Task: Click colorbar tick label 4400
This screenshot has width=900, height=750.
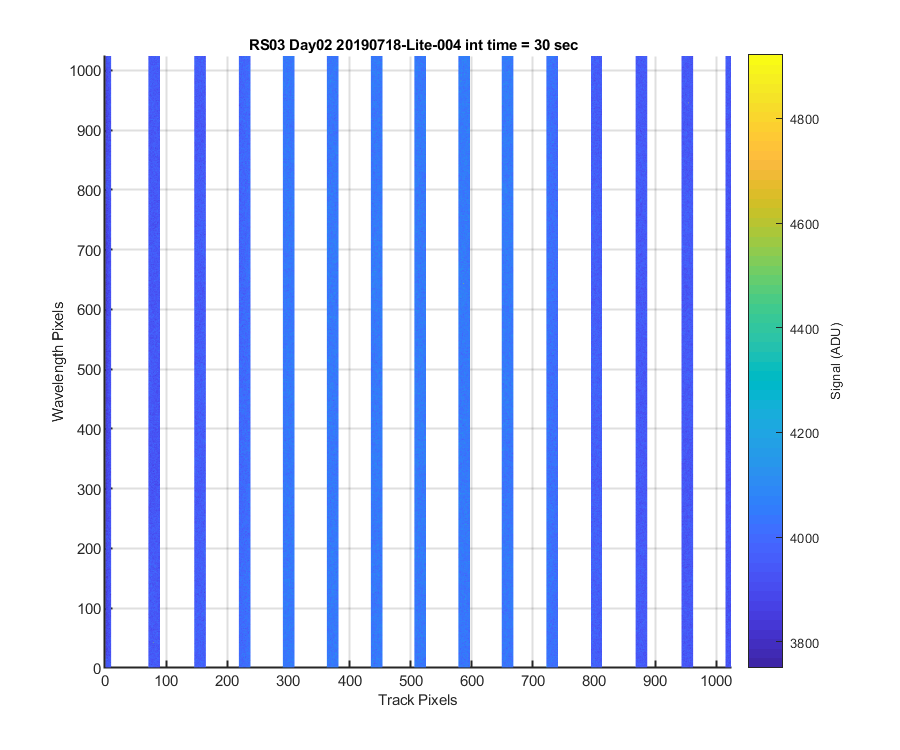Action: (804, 329)
